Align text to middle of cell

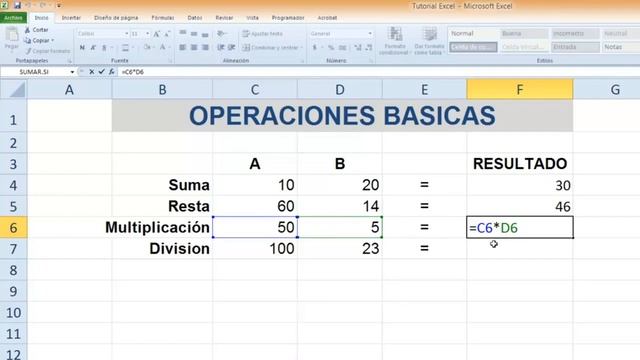point(194,34)
